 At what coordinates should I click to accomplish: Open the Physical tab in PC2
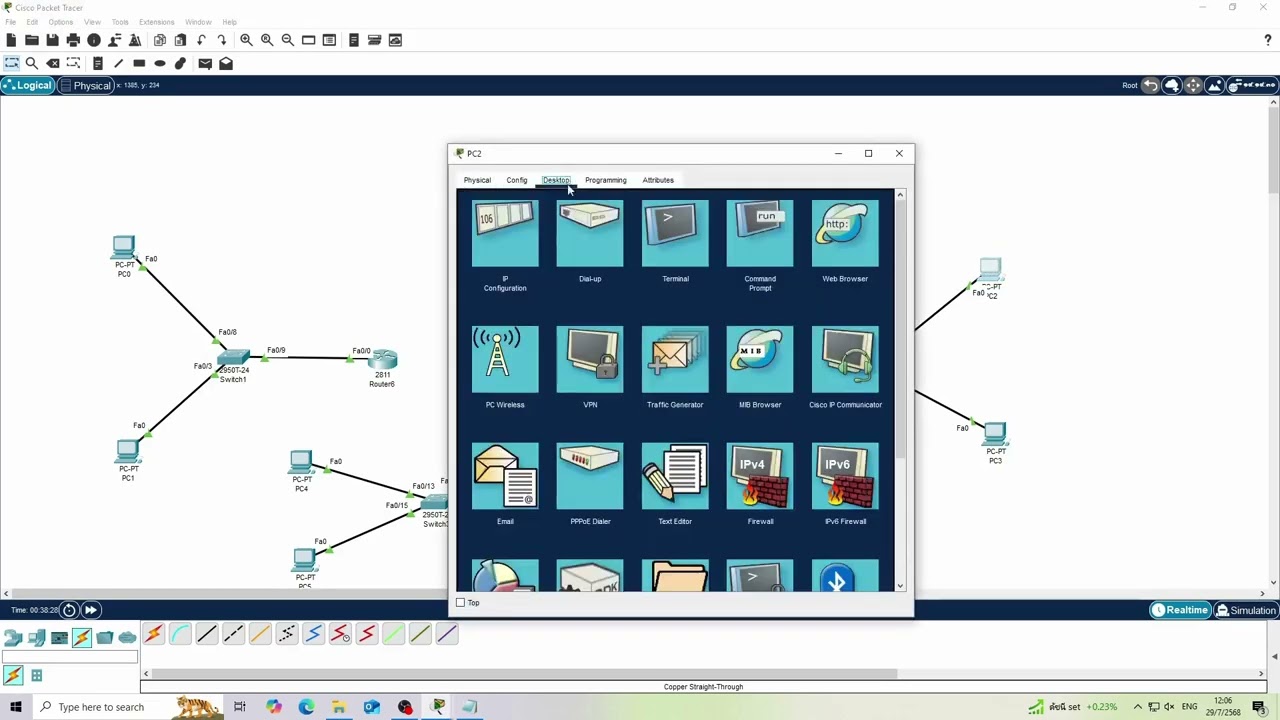(x=477, y=180)
